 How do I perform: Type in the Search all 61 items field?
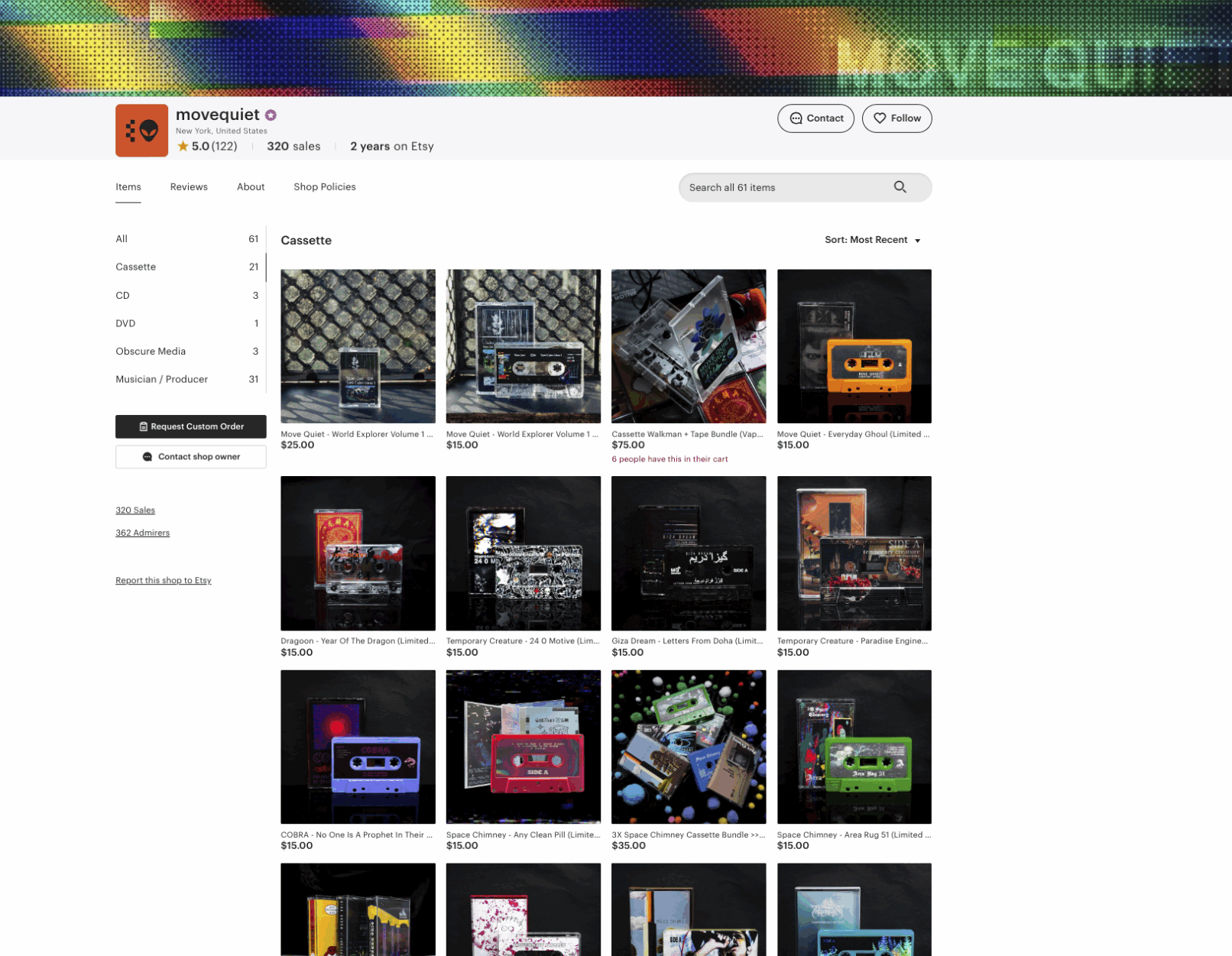point(783,188)
